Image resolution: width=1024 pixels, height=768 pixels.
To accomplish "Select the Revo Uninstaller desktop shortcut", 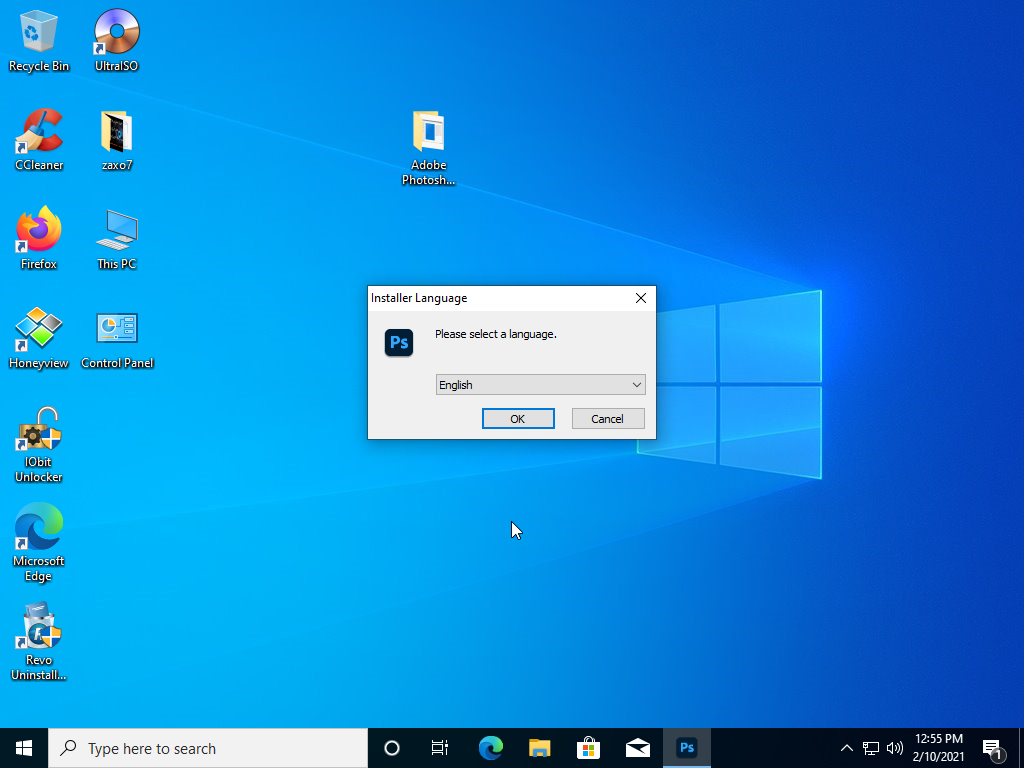I will (x=39, y=641).
